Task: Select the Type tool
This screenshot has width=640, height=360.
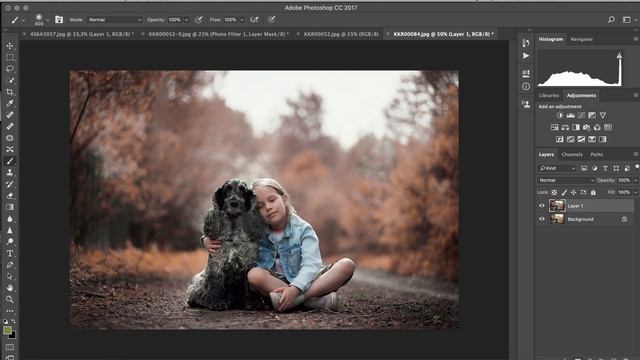Action: tap(10, 253)
